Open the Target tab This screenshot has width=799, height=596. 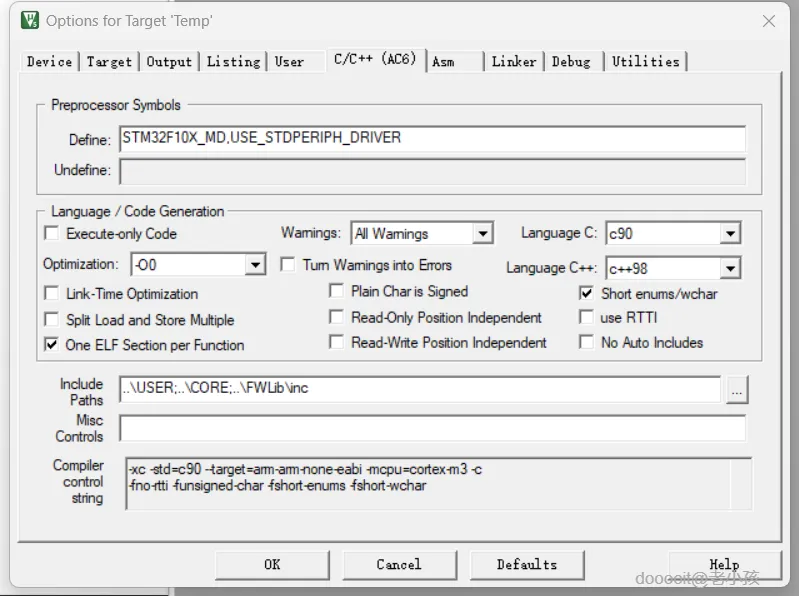click(109, 62)
